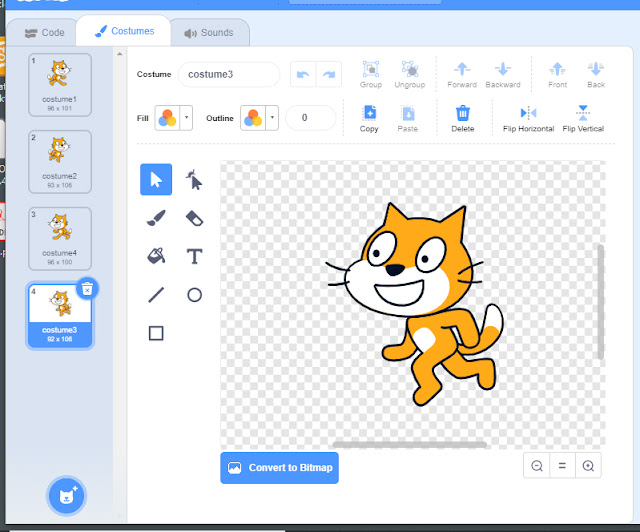
Task: Switch to the Costumes tab
Action: [x=124, y=31]
